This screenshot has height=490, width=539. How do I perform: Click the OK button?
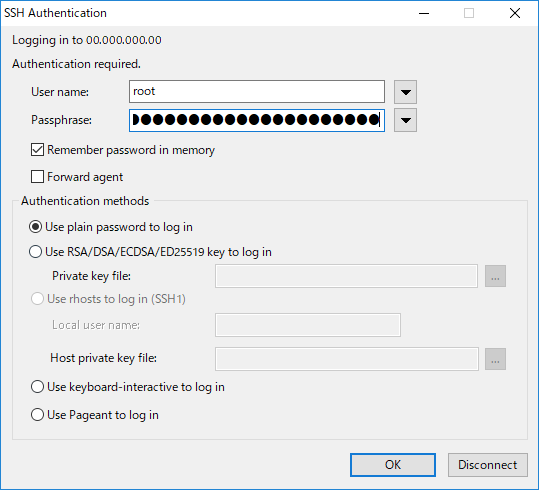[x=393, y=465]
